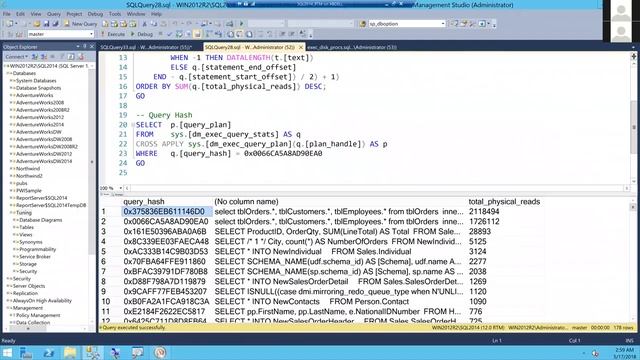Click the Save (floppy disk) toolbar icon
The height and width of the screenshot is (360, 640).
46,24
